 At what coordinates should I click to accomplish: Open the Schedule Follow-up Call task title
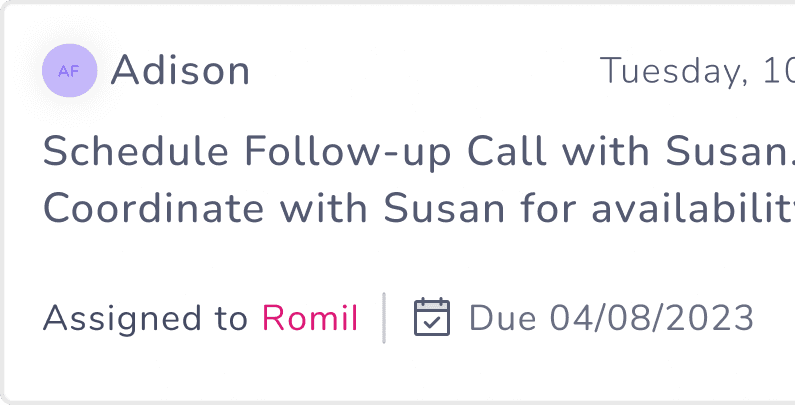[419, 152]
